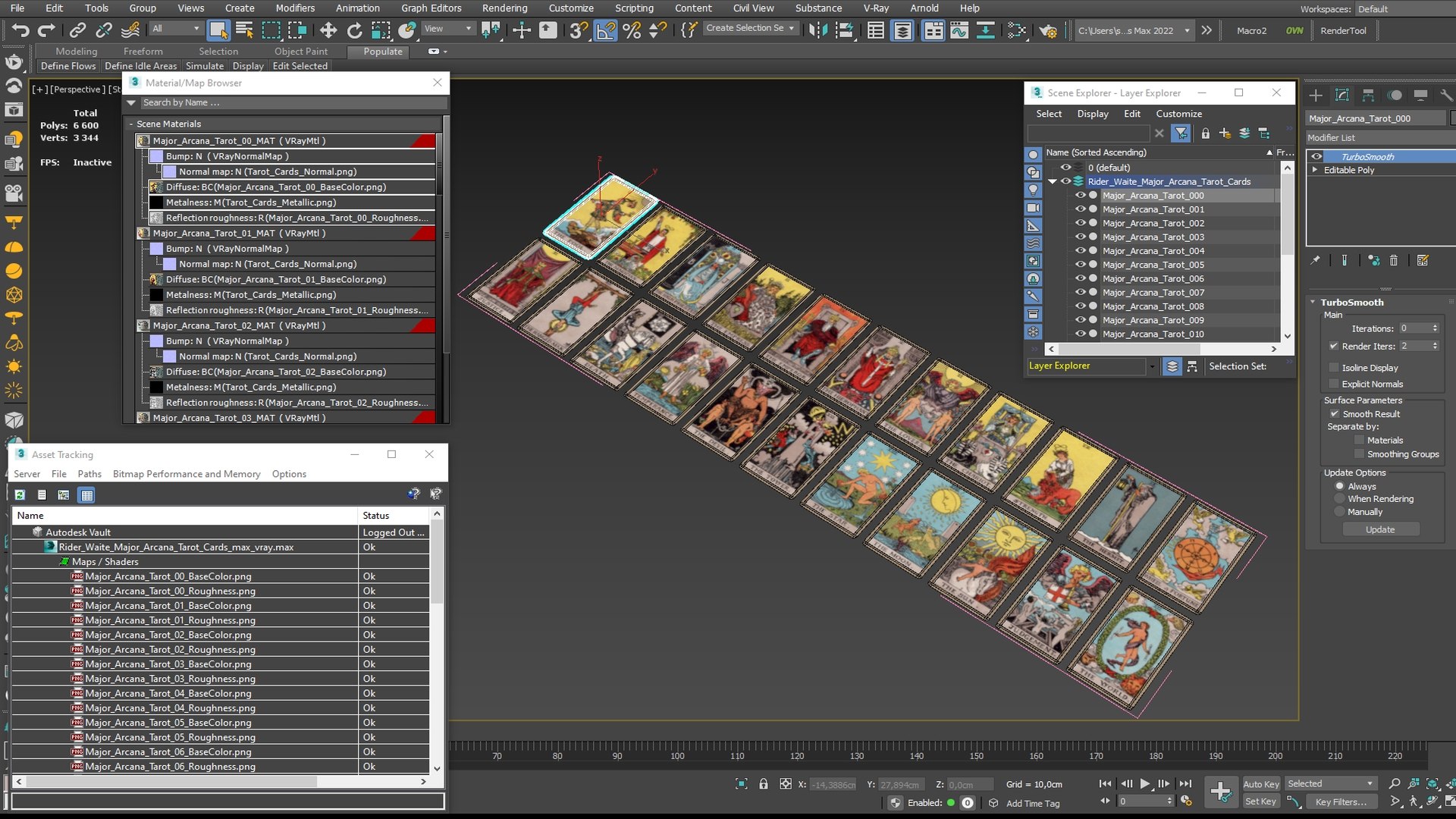Click the Asset Tracking table view icon
This screenshot has width=1456, height=819.
(86, 494)
